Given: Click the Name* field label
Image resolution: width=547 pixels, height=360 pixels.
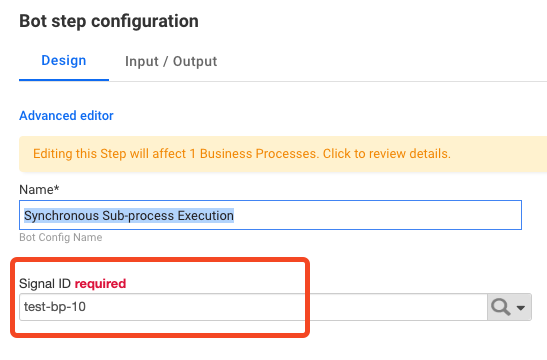Looking at the screenshot, I should pyautogui.click(x=39, y=190).
